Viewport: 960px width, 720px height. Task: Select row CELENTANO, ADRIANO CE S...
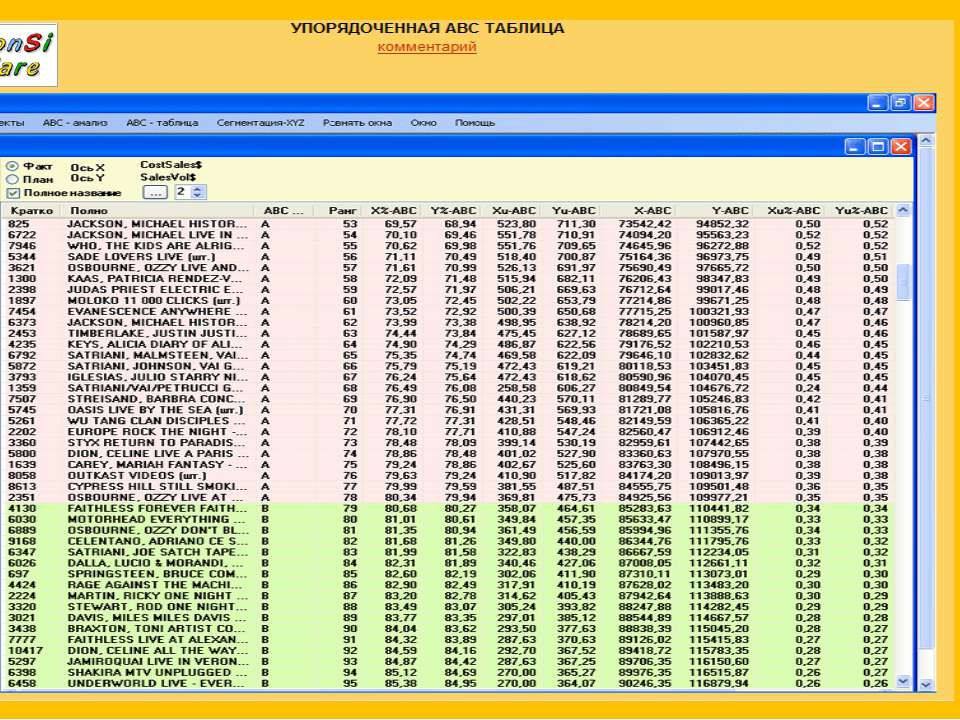tap(447, 541)
